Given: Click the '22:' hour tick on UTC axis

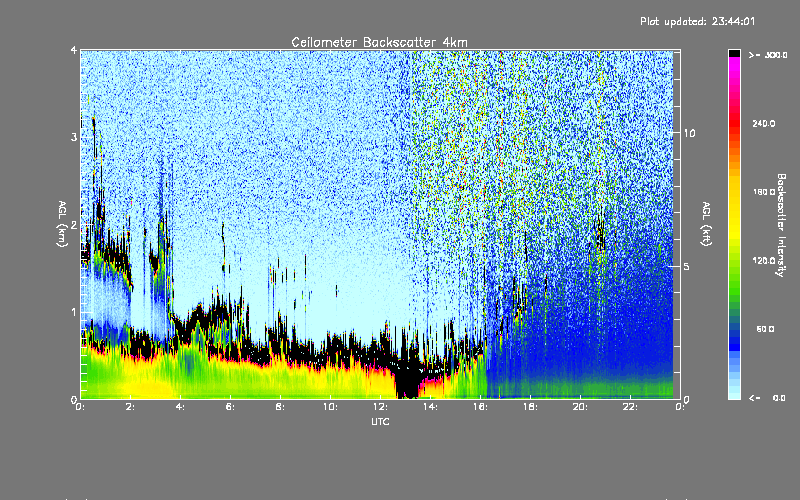Looking at the screenshot, I should (631, 407).
